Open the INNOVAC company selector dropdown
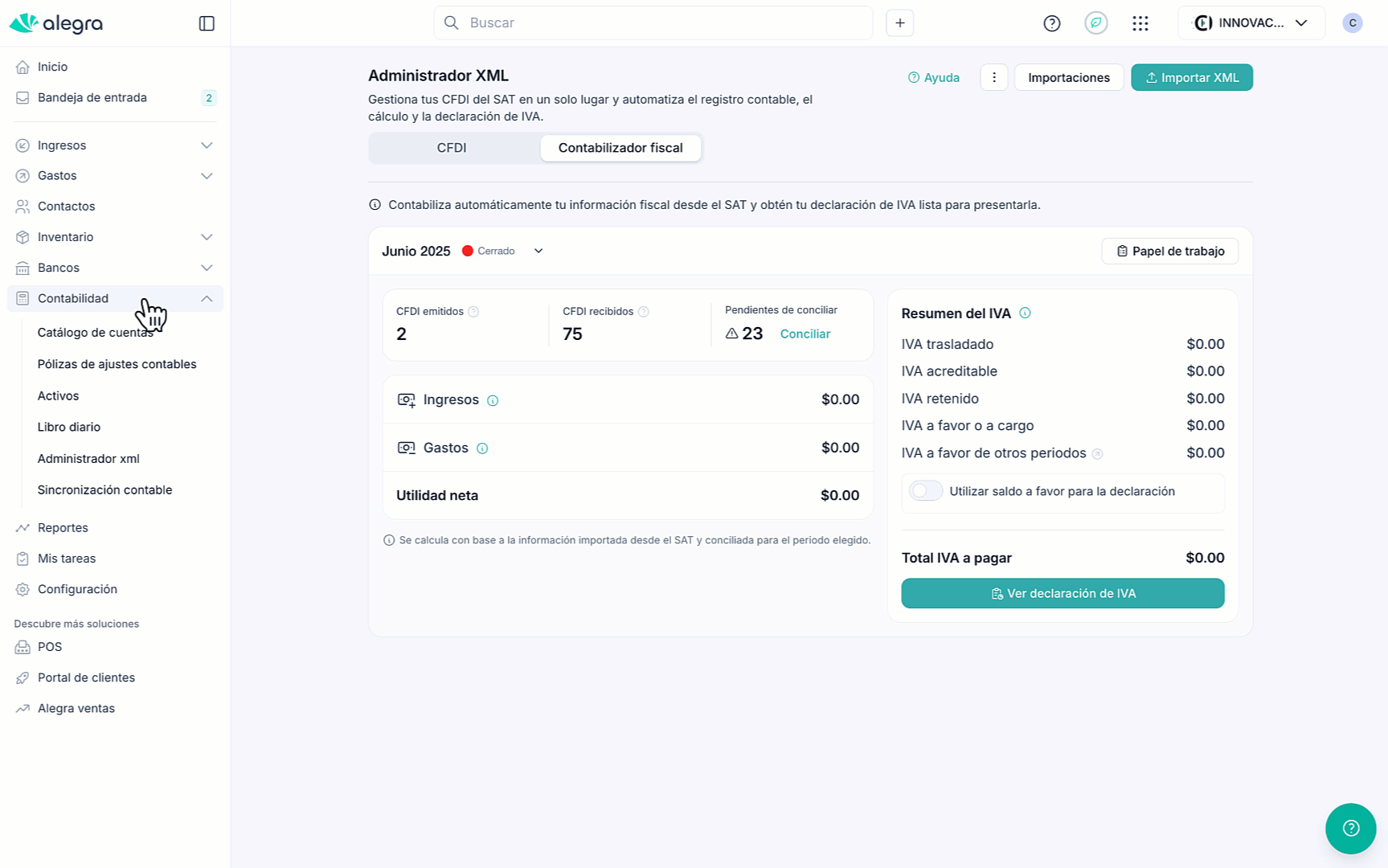Screen dimensions: 1388x868 pos(1251,23)
